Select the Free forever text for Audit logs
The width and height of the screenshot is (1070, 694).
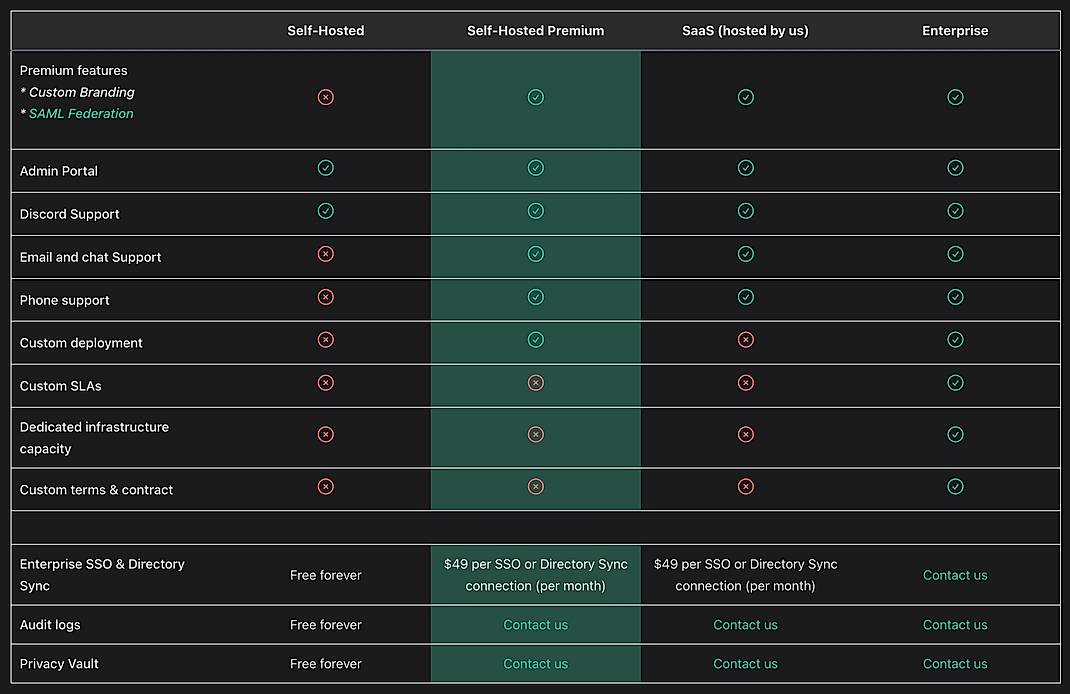tap(325, 624)
